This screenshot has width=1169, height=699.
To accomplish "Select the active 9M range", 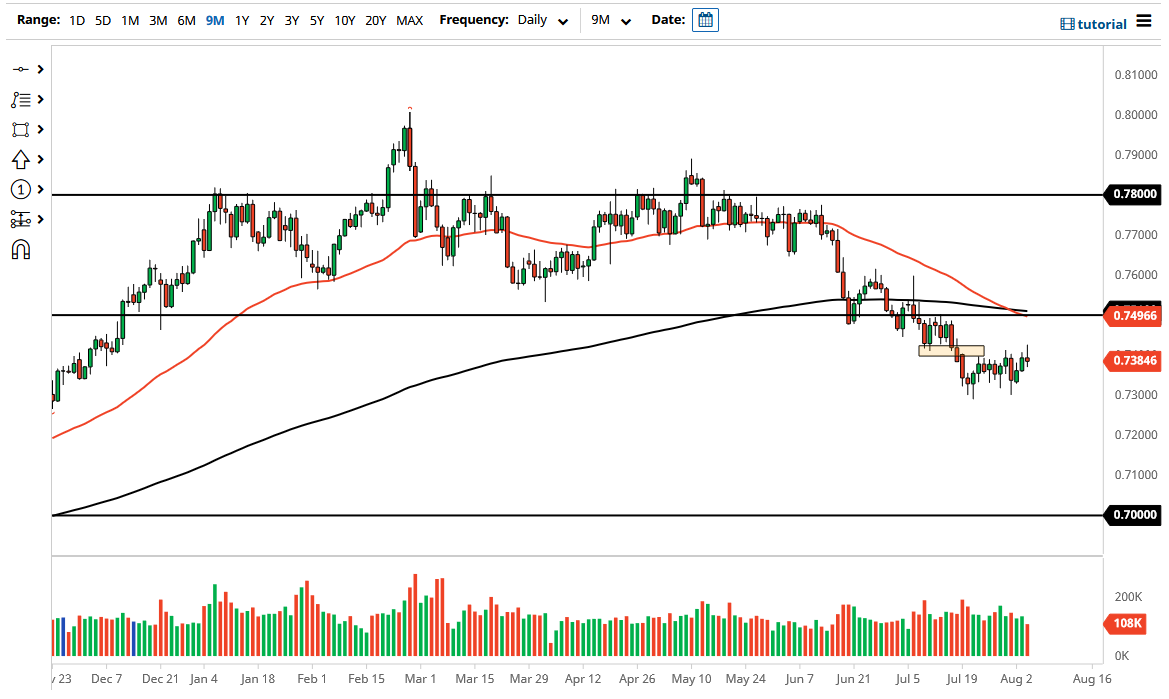I will (x=215, y=20).
